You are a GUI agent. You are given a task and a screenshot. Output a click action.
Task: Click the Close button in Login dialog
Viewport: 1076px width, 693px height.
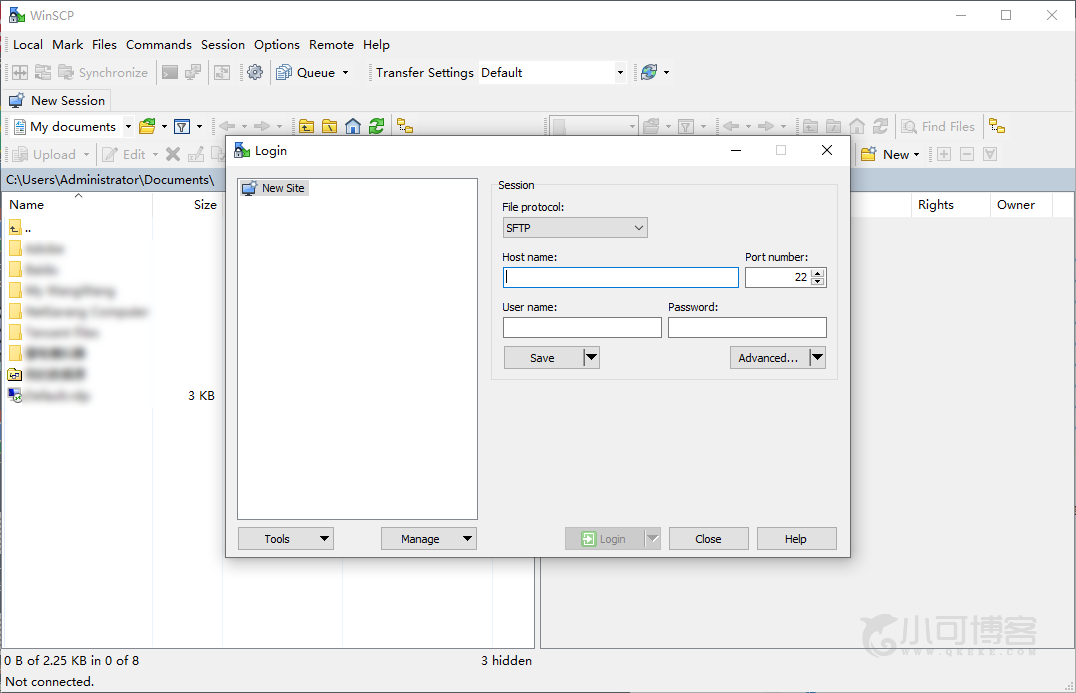[x=708, y=539]
